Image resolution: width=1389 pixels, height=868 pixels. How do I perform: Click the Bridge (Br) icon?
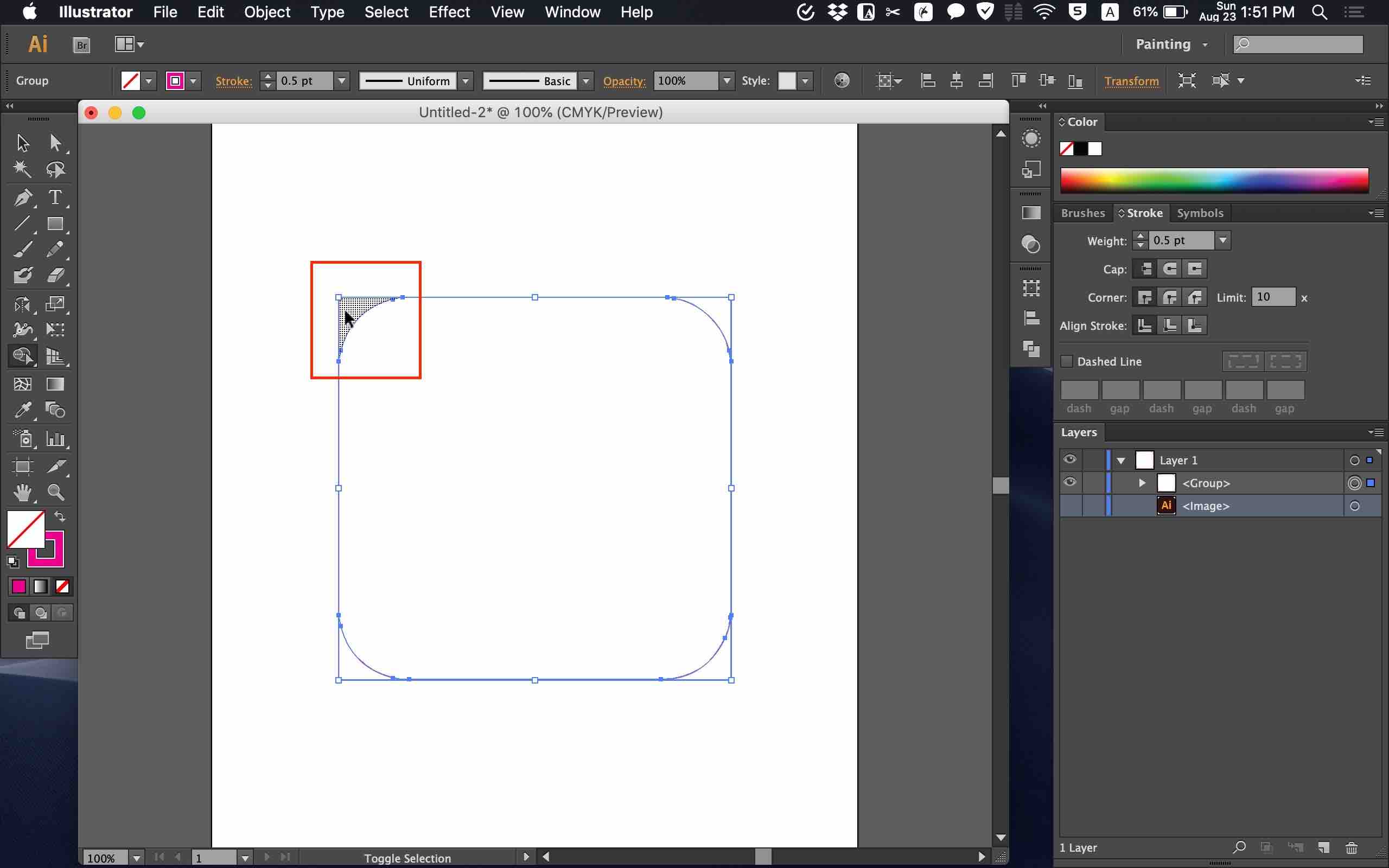click(x=82, y=45)
